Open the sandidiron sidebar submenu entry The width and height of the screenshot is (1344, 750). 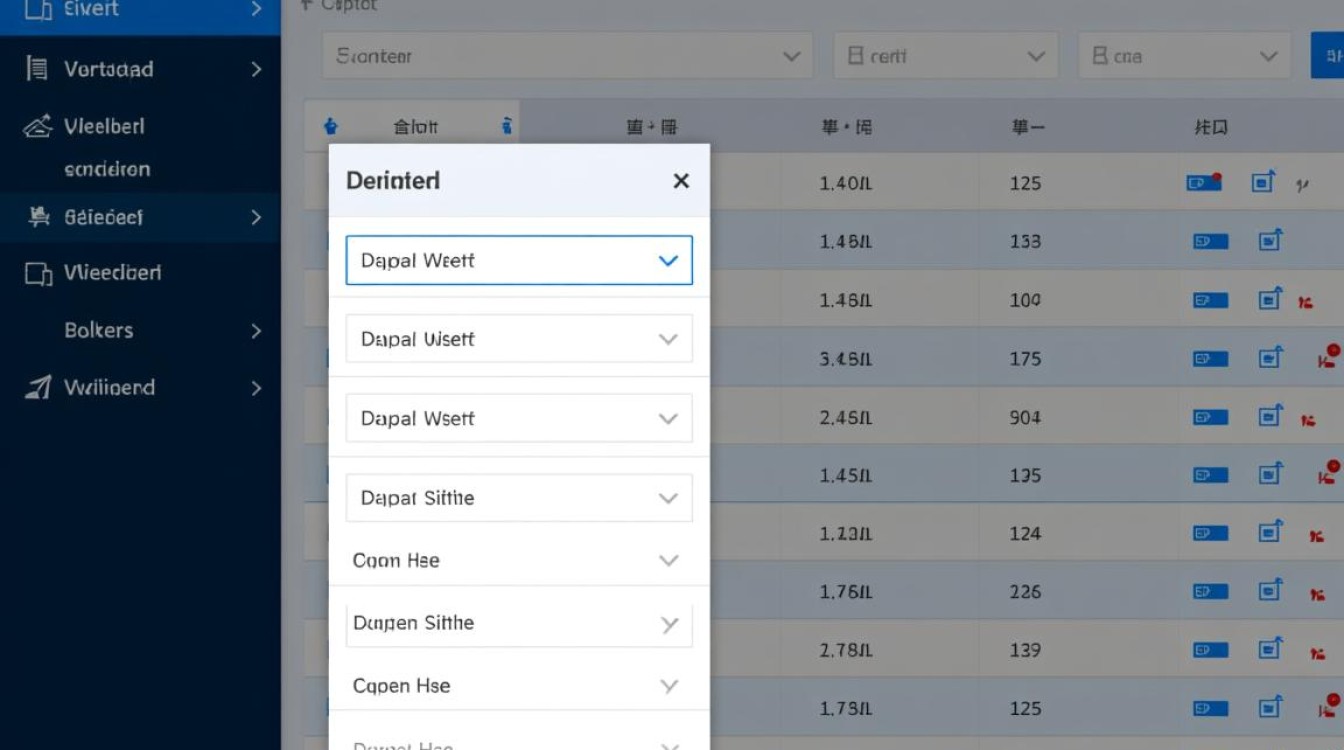(x=107, y=169)
